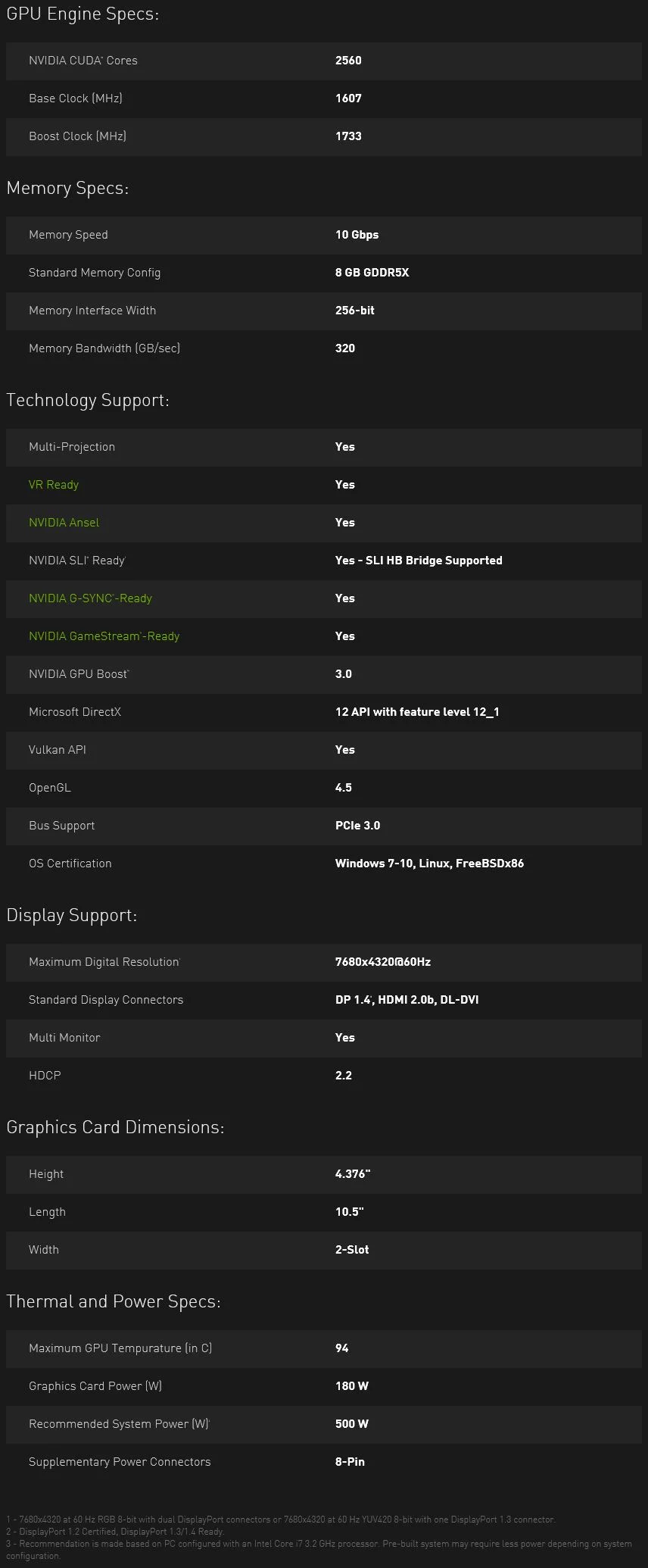
Task: Select the Base Clock value 1607
Action: point(348,98)
